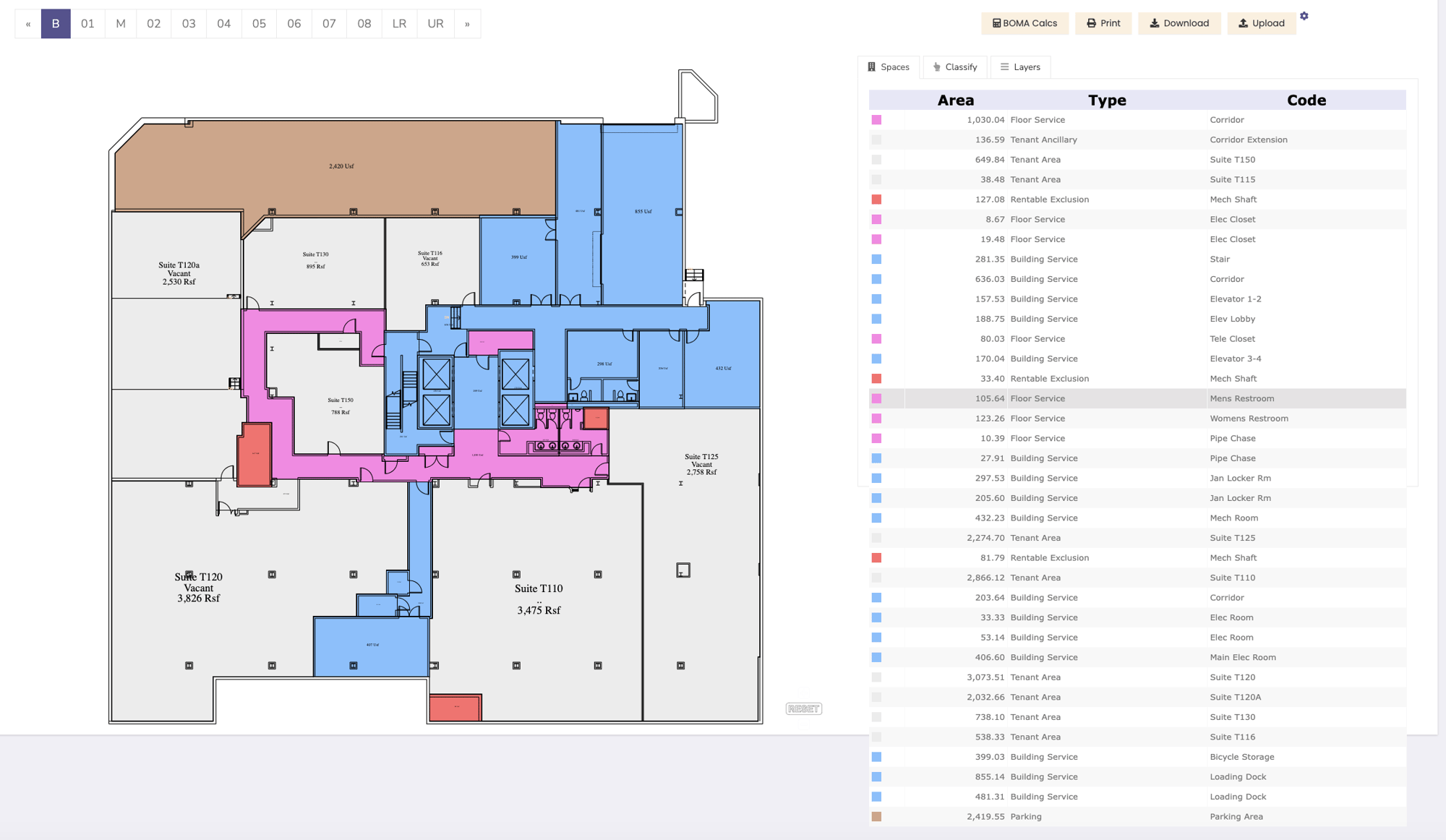Expand the floor navigation chevron left

click(x=27, y=23)
